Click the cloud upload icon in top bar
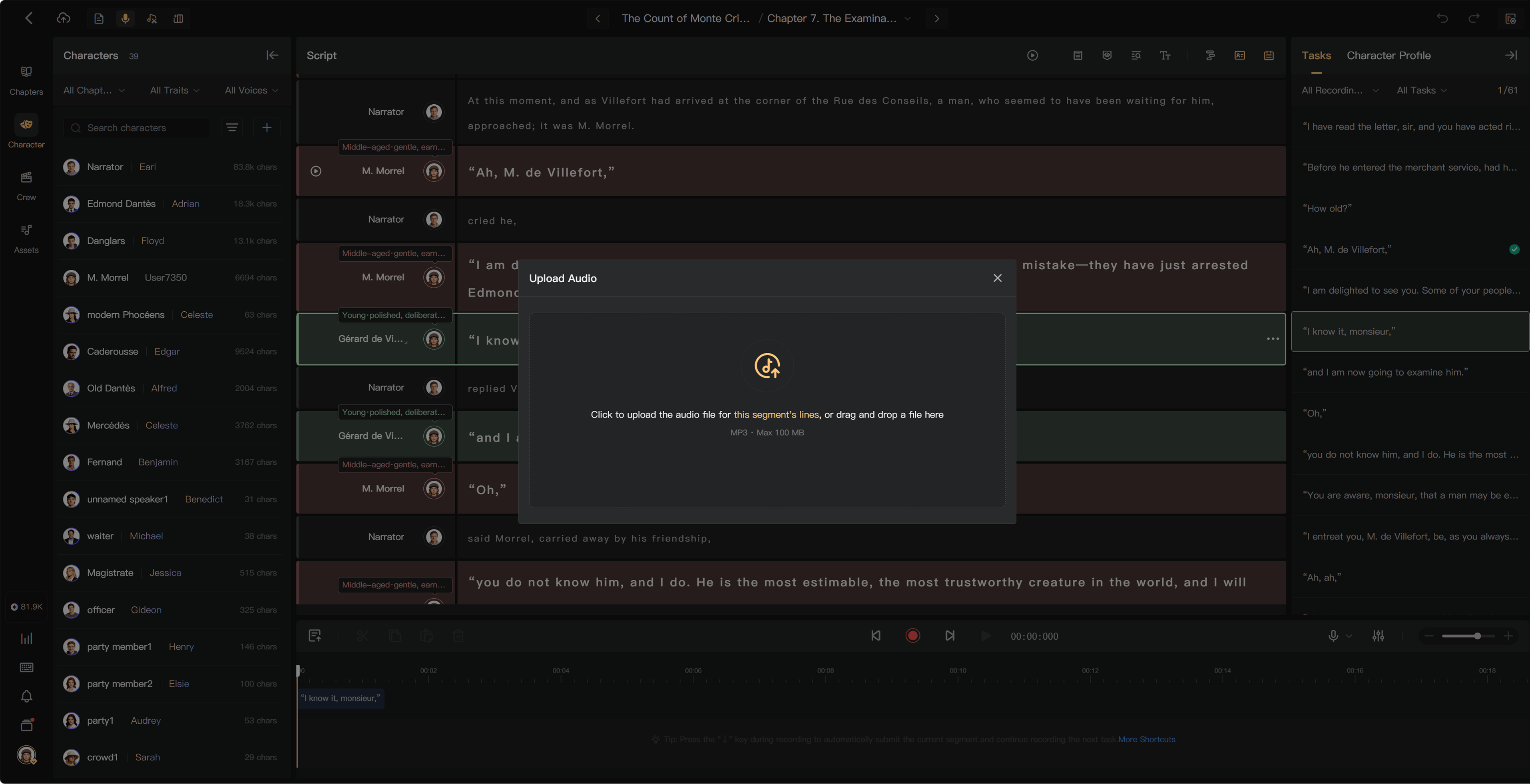1530x784 pixels. coord(64,18)
